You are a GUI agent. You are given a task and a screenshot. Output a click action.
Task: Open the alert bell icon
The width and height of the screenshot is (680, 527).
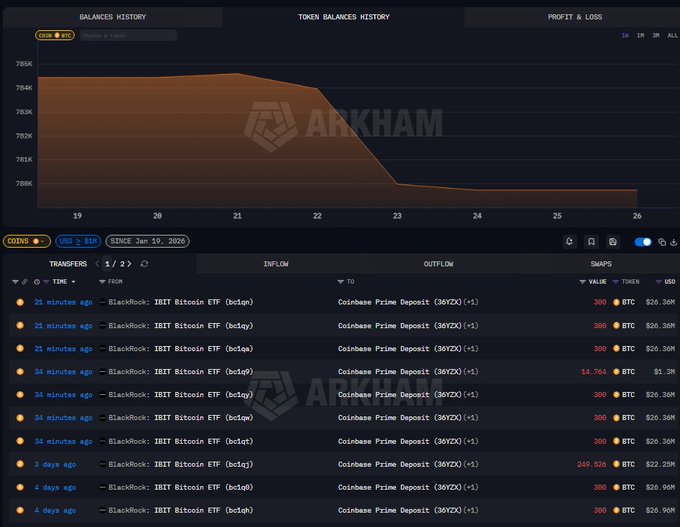(x=569, y=242)
